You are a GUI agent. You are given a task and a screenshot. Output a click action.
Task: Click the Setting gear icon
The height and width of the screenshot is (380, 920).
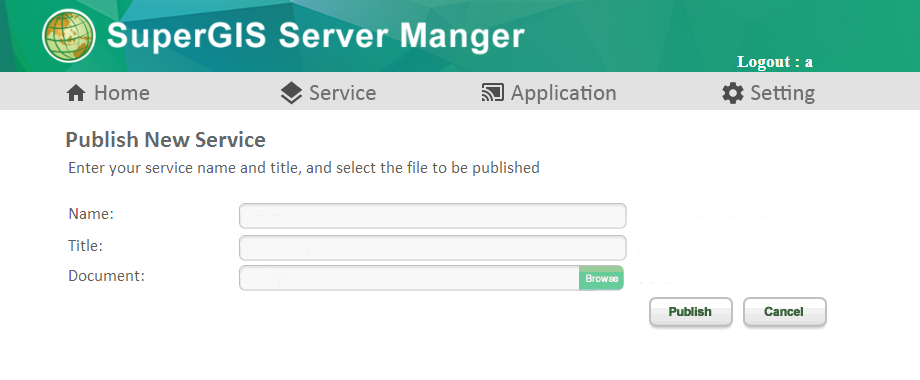click(x=733, y=93)
